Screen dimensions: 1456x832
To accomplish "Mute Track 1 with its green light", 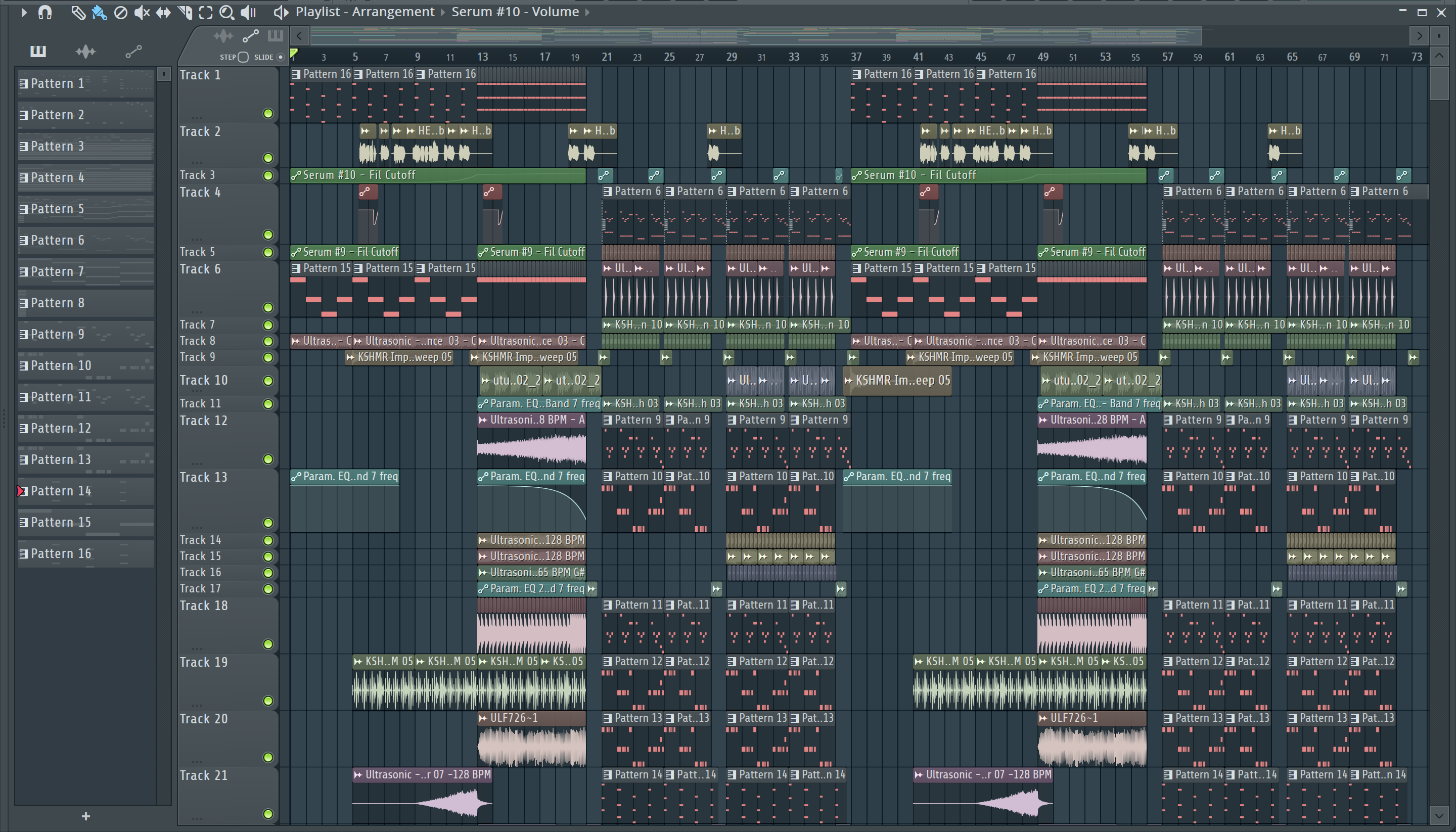I will (x=267, y=114).
